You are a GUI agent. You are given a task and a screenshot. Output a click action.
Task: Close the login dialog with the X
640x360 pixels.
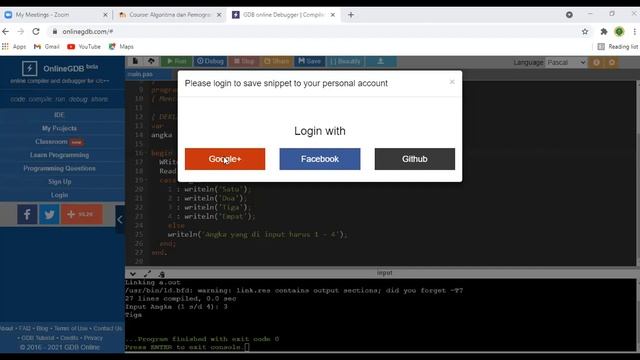click(452, 82)
